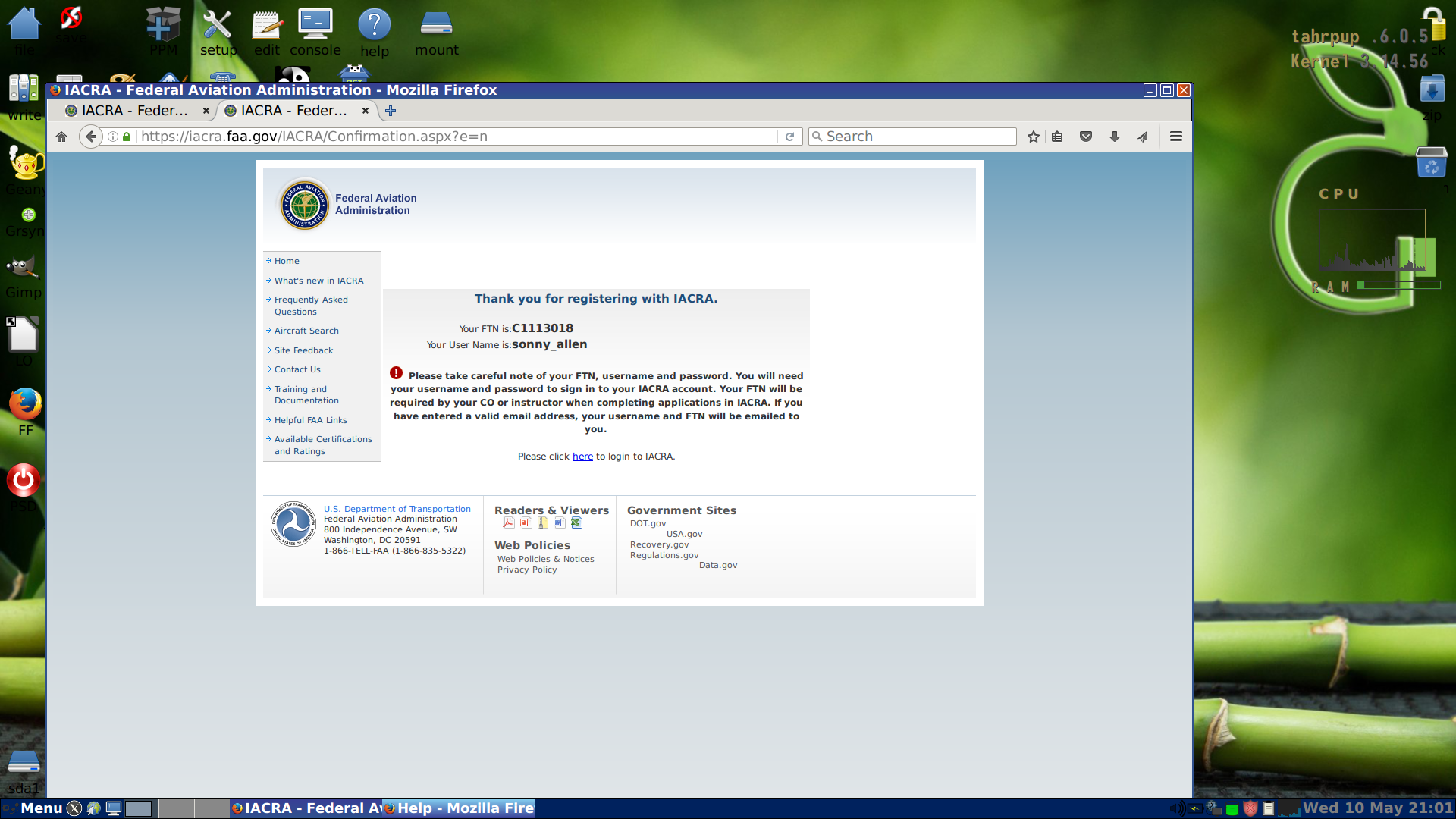Open Training and Documentation link

[306, 395]
